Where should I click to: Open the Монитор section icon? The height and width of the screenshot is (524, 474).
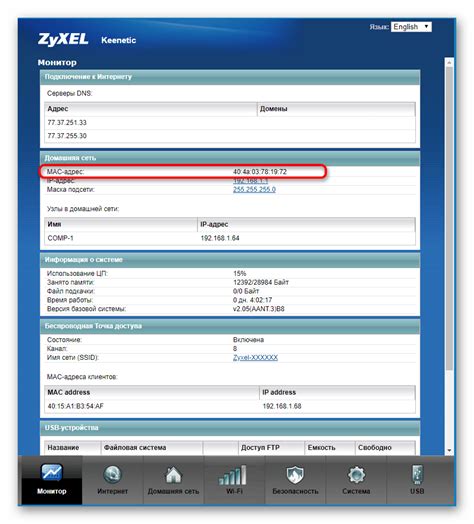[x=52, y=472]
